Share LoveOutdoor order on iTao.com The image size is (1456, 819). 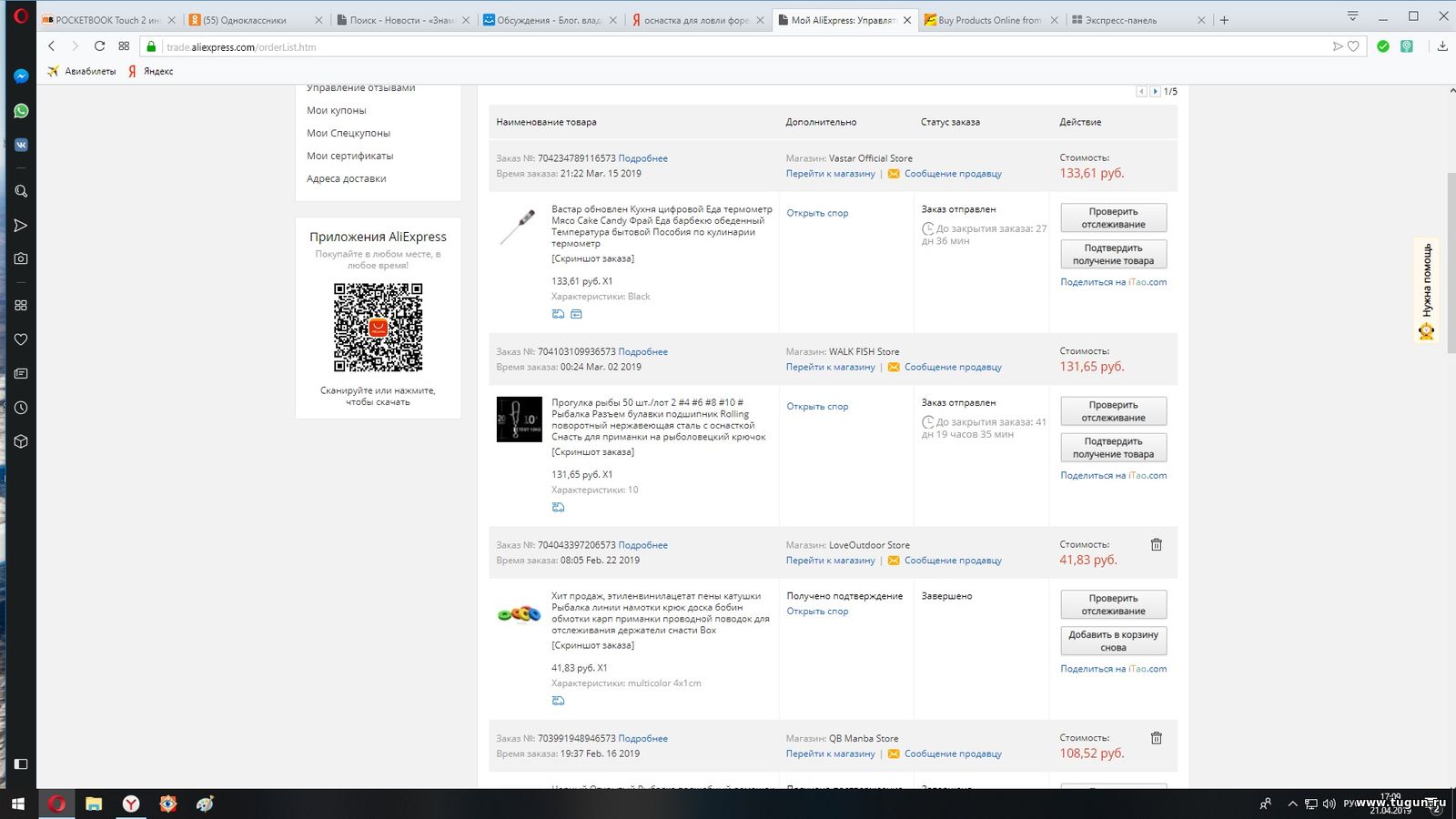coord(1113,669)
